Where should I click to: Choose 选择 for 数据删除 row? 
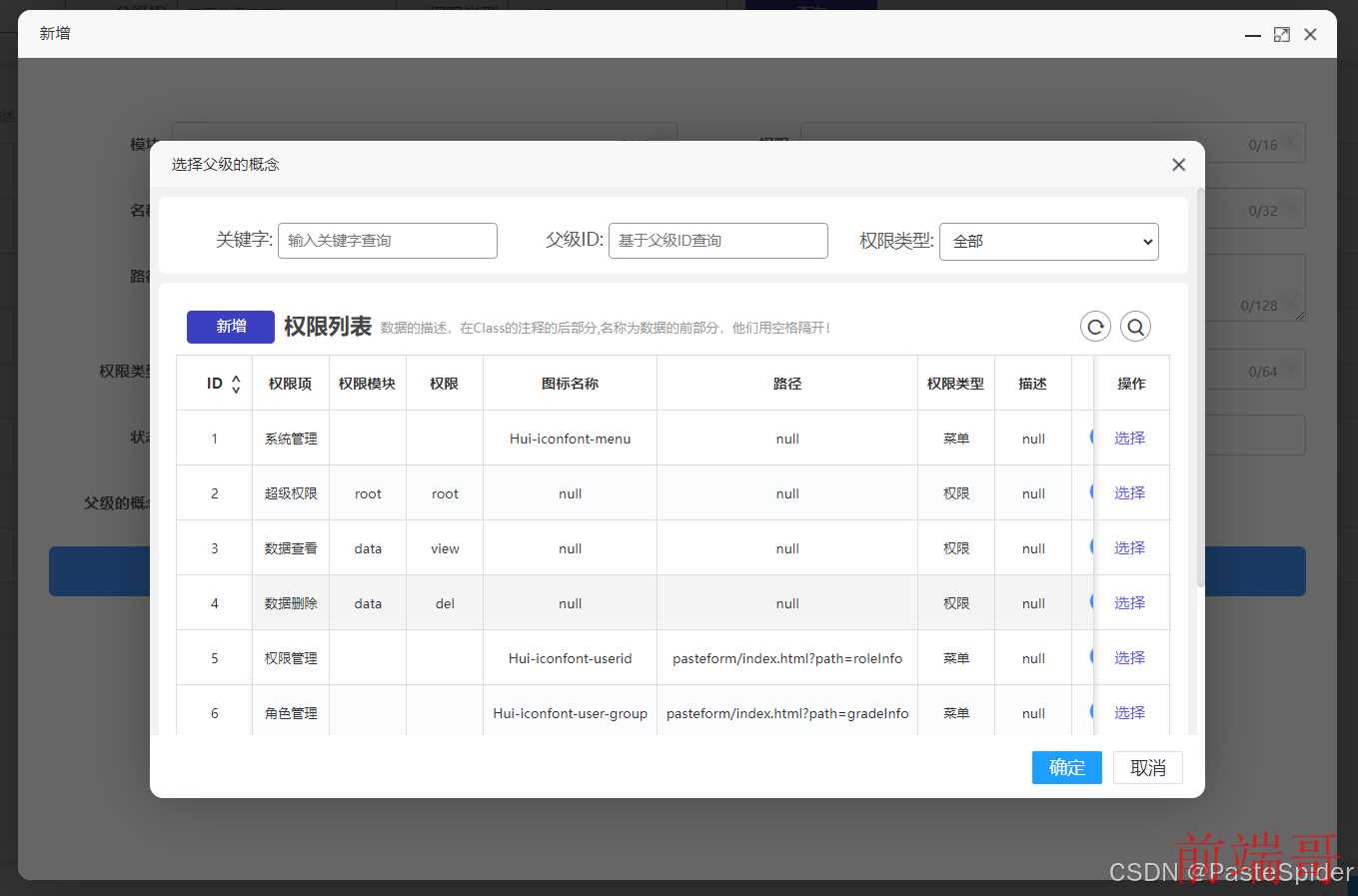1130,603
